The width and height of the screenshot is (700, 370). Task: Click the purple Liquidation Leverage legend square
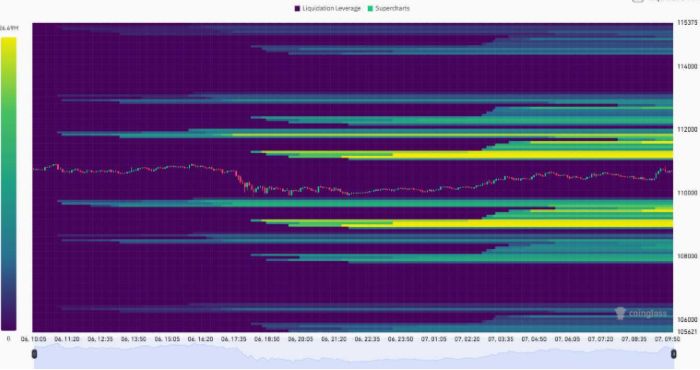pyautogui.click(x=297, y=8)
